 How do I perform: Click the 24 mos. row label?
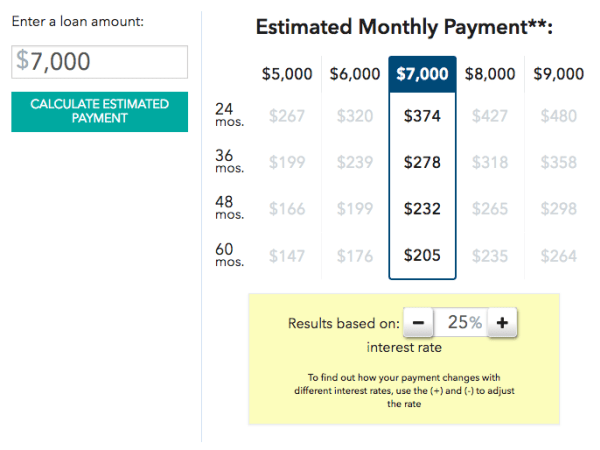click(229, 115)
